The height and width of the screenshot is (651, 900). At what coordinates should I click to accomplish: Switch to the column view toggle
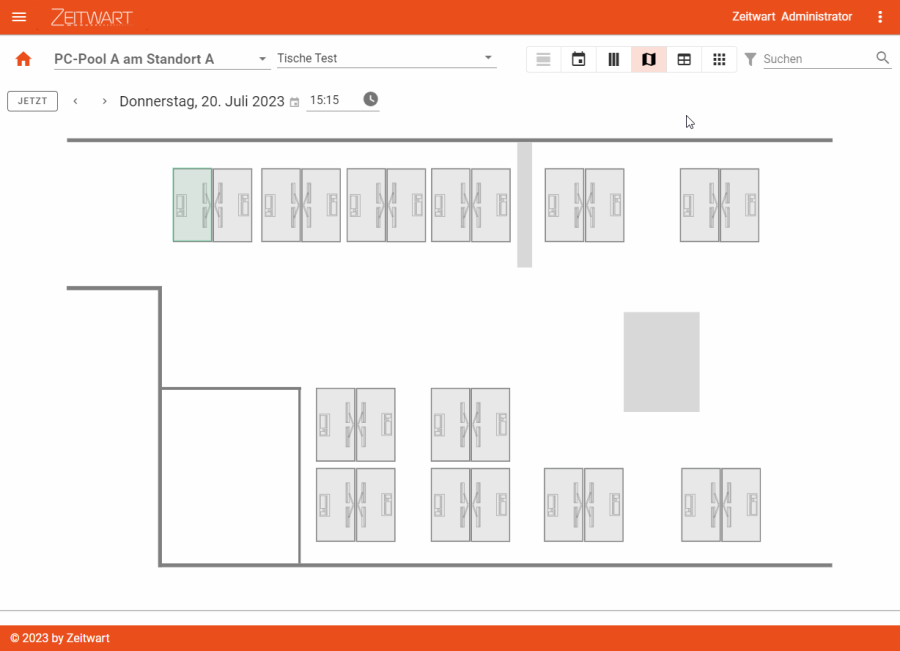click(x=614, y=60)
